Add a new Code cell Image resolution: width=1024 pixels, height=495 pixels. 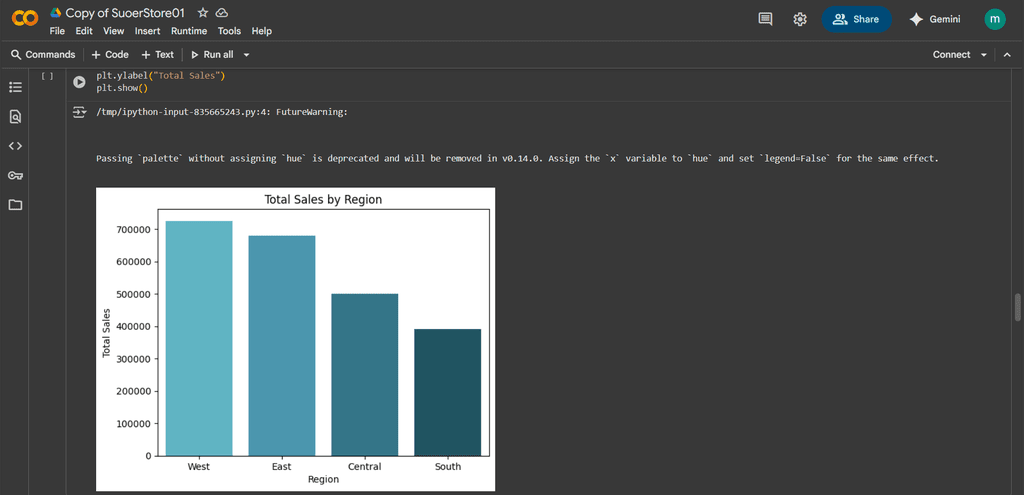coord(110,55)
